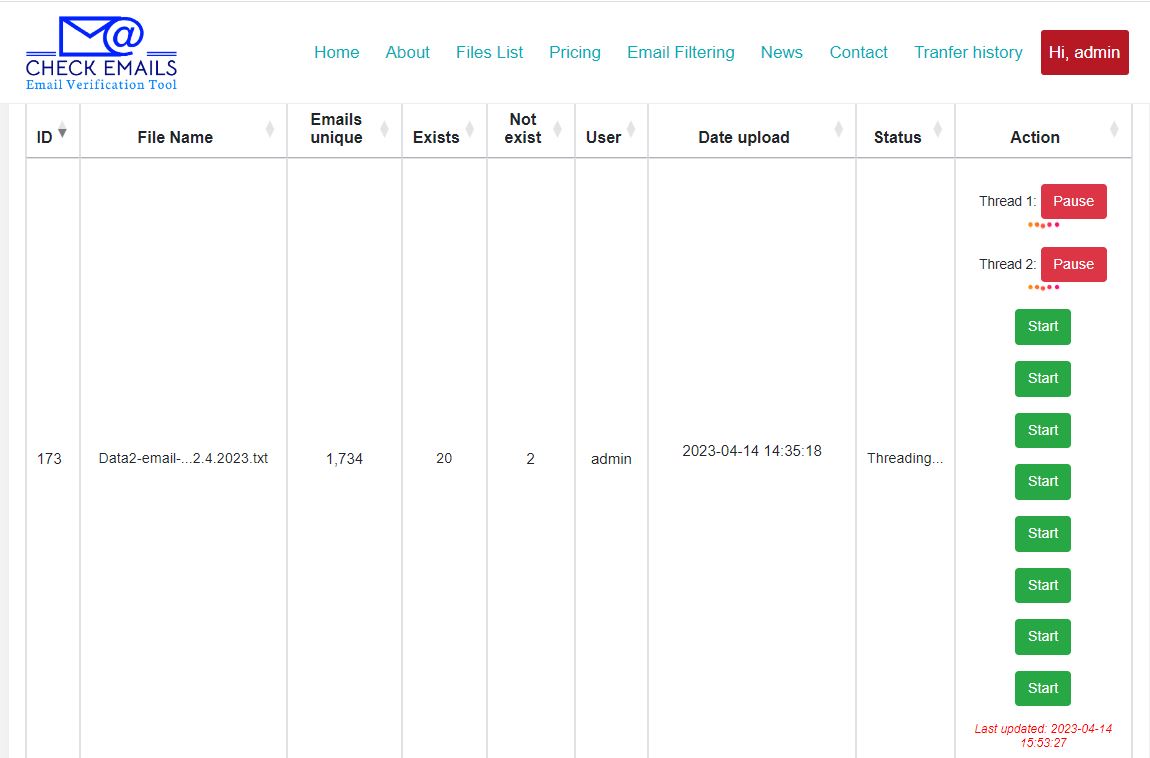Open the Hi, admin user menu
Viewport: 1150px width, 758px height.
pyautogui.click(x=1084, y=52)
